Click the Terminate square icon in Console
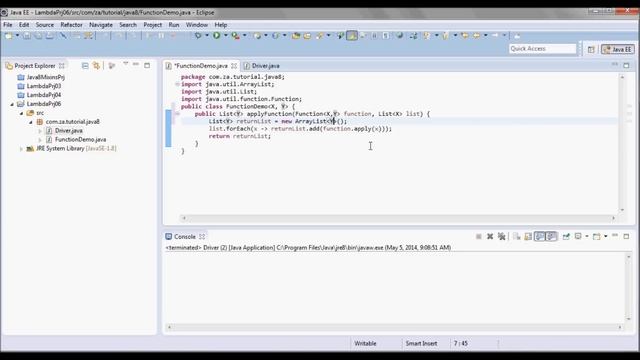This screenshot has height=360, width=640. click(x=479, y=236)
